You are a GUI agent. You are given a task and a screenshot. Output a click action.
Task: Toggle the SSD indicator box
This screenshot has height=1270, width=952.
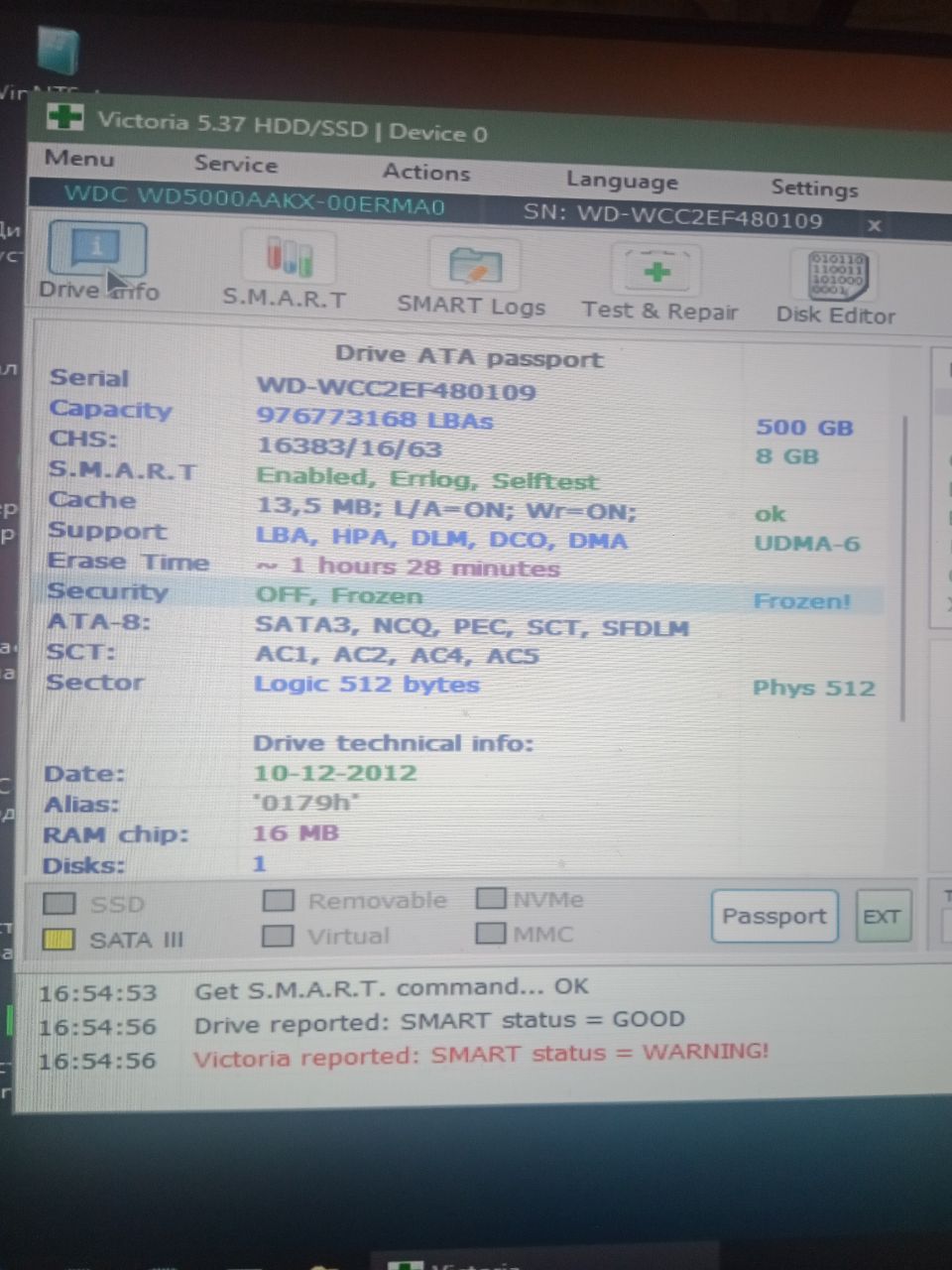pos(60,903)
